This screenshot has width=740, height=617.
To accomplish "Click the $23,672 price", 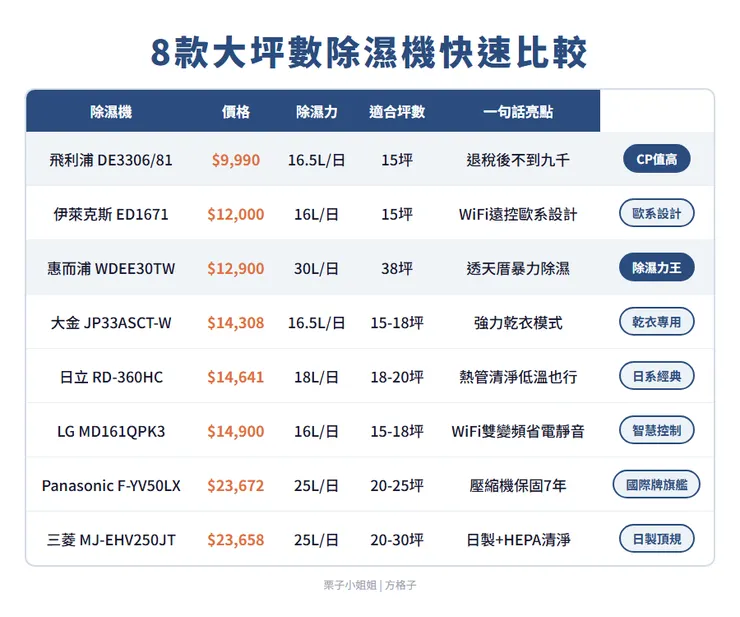I will (235, 486).
